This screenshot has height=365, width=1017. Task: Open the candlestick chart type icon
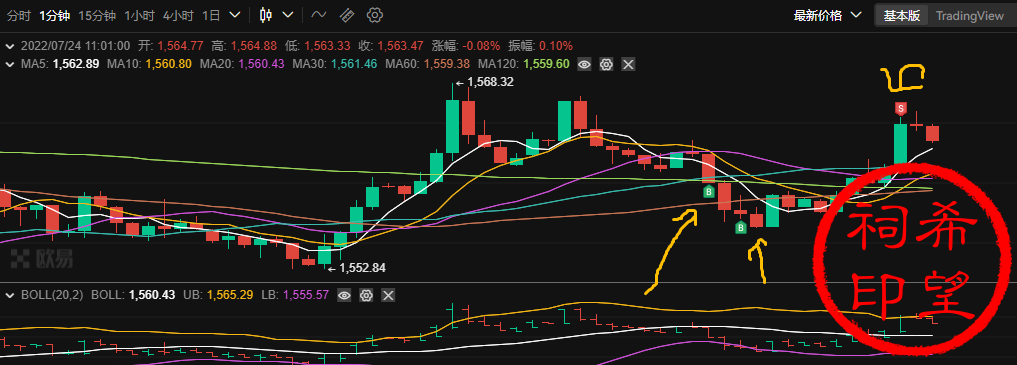265,16
